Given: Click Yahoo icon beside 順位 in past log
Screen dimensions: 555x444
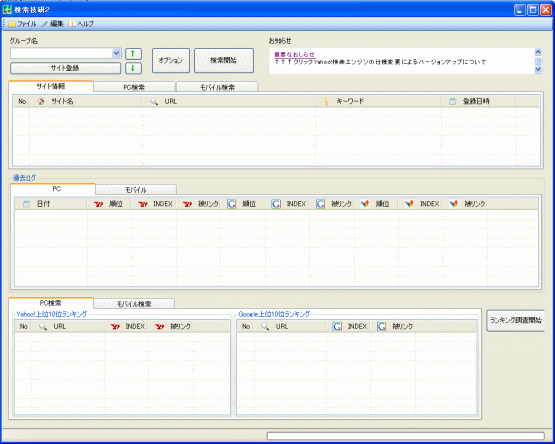Looking at the screenshot, I should [x=98, y=204].
